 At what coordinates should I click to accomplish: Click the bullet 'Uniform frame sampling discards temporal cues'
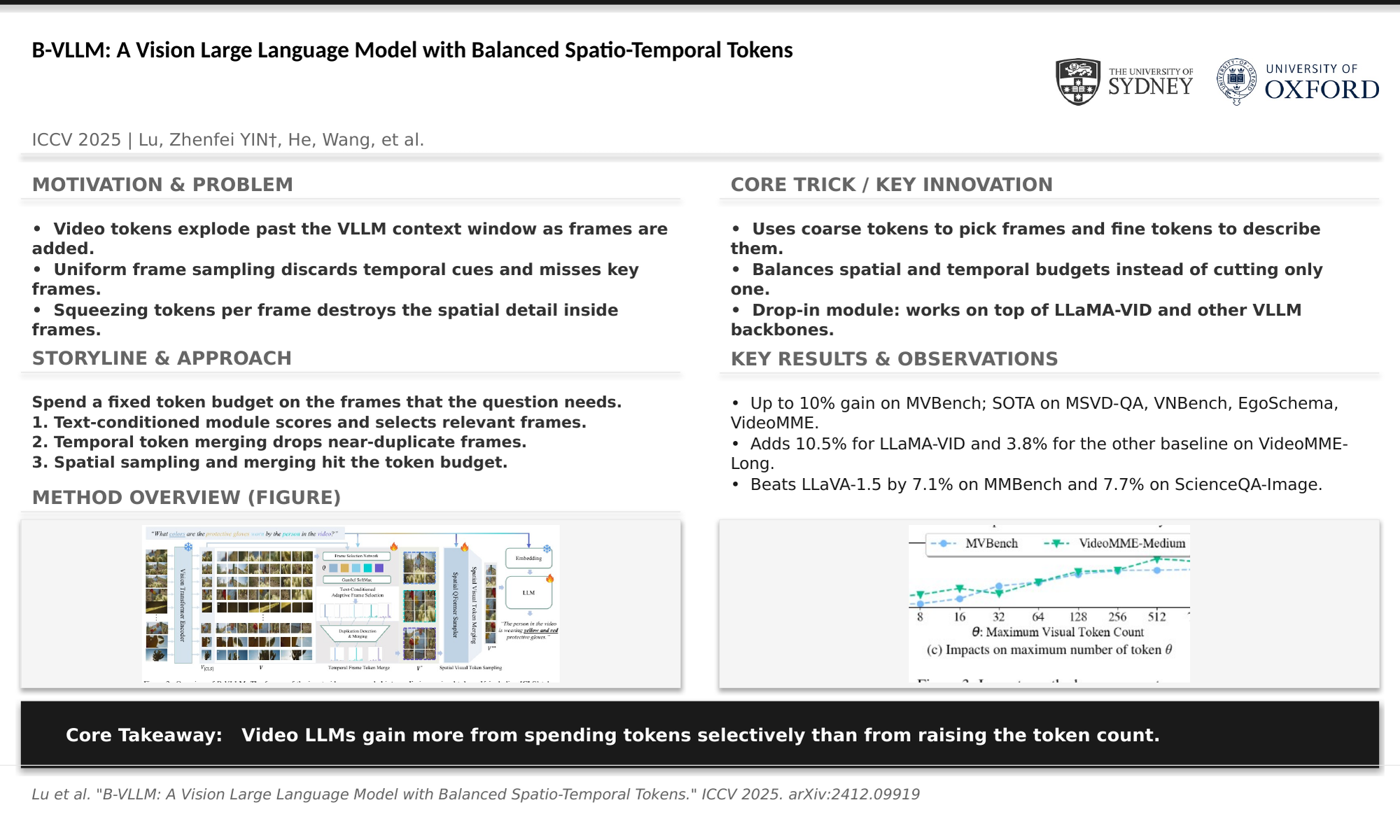pos(335,279)
